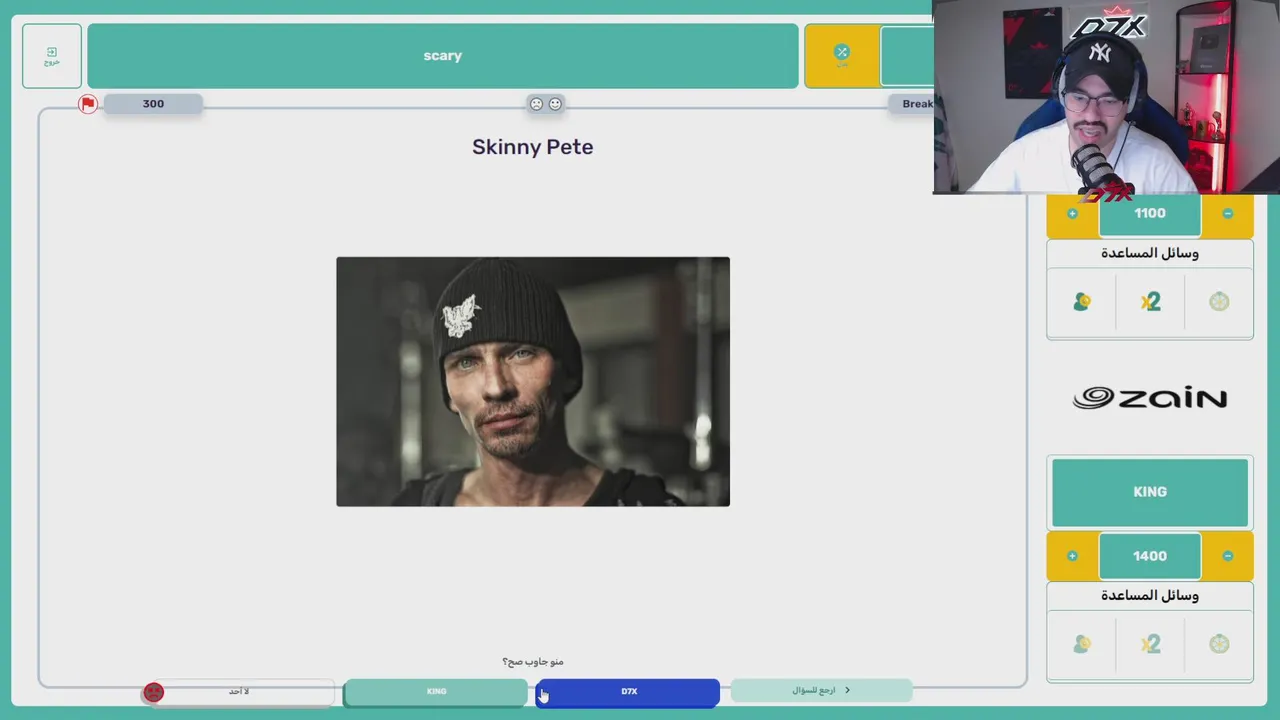Use the x2 double points lifeline under 1100
Screen dimensions: 1280x720
pyautogui.click(x=1150, y=302)
